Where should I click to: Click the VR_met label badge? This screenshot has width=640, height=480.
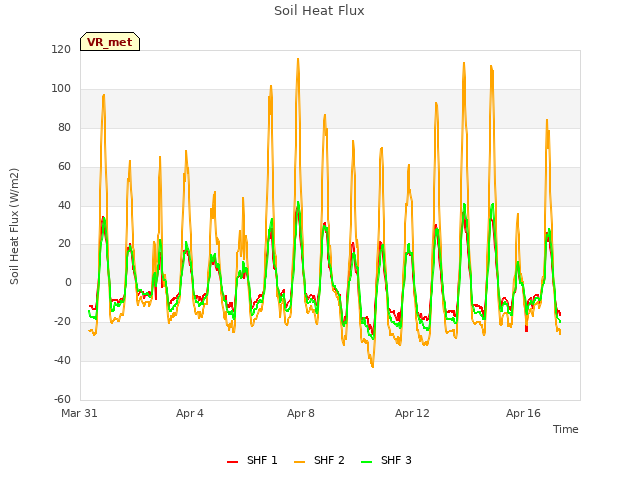(x=110, y=42)
